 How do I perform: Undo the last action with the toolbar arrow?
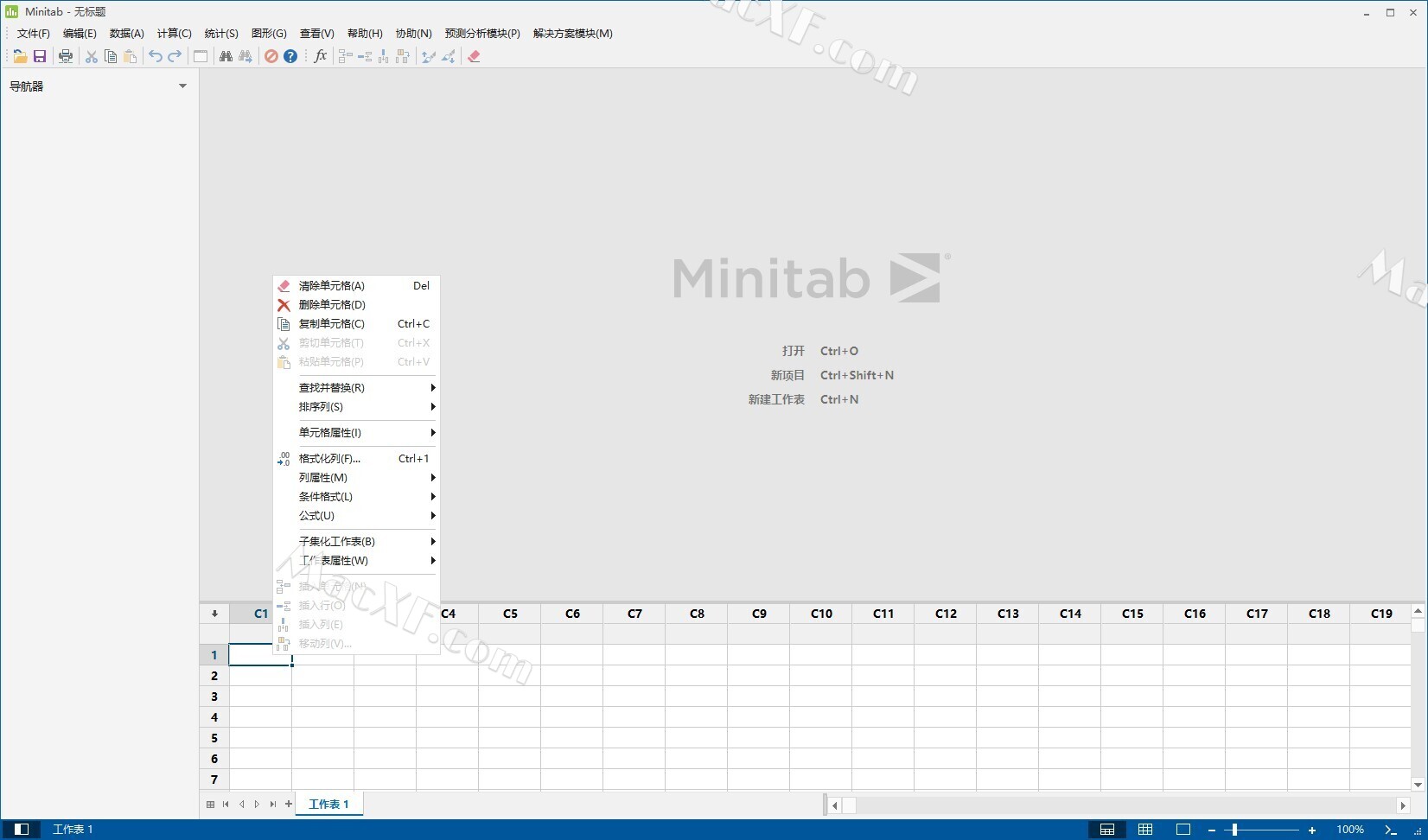click(x=156, y=56)
